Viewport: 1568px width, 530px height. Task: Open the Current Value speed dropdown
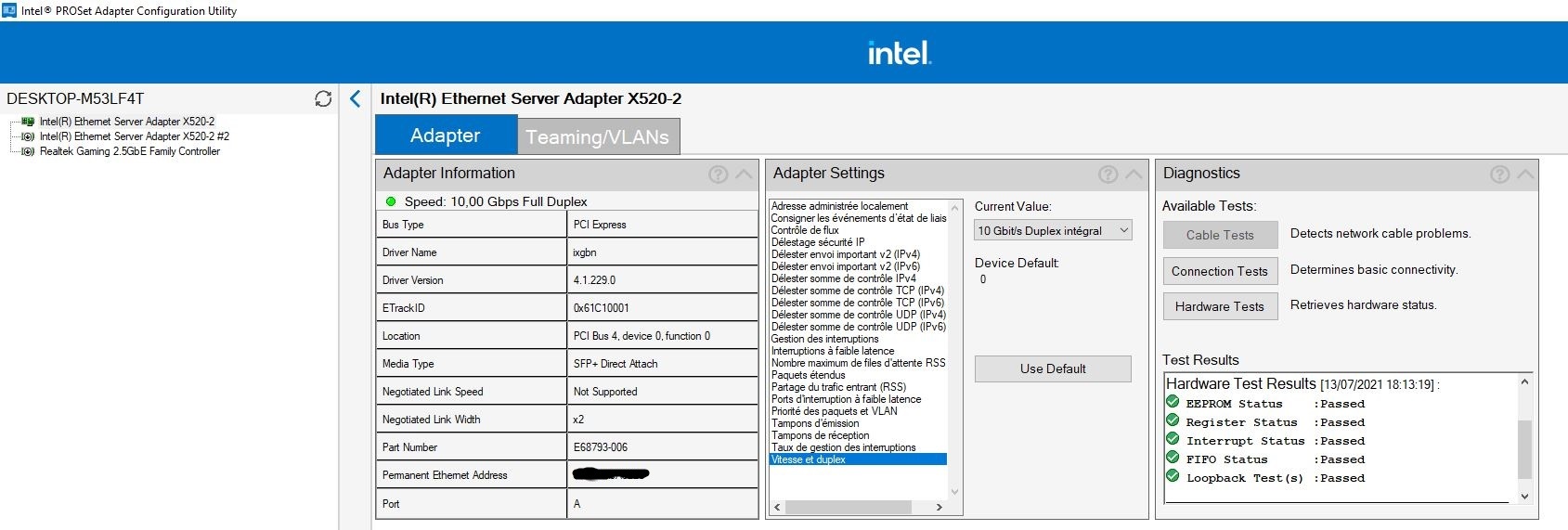point(1053,230)
